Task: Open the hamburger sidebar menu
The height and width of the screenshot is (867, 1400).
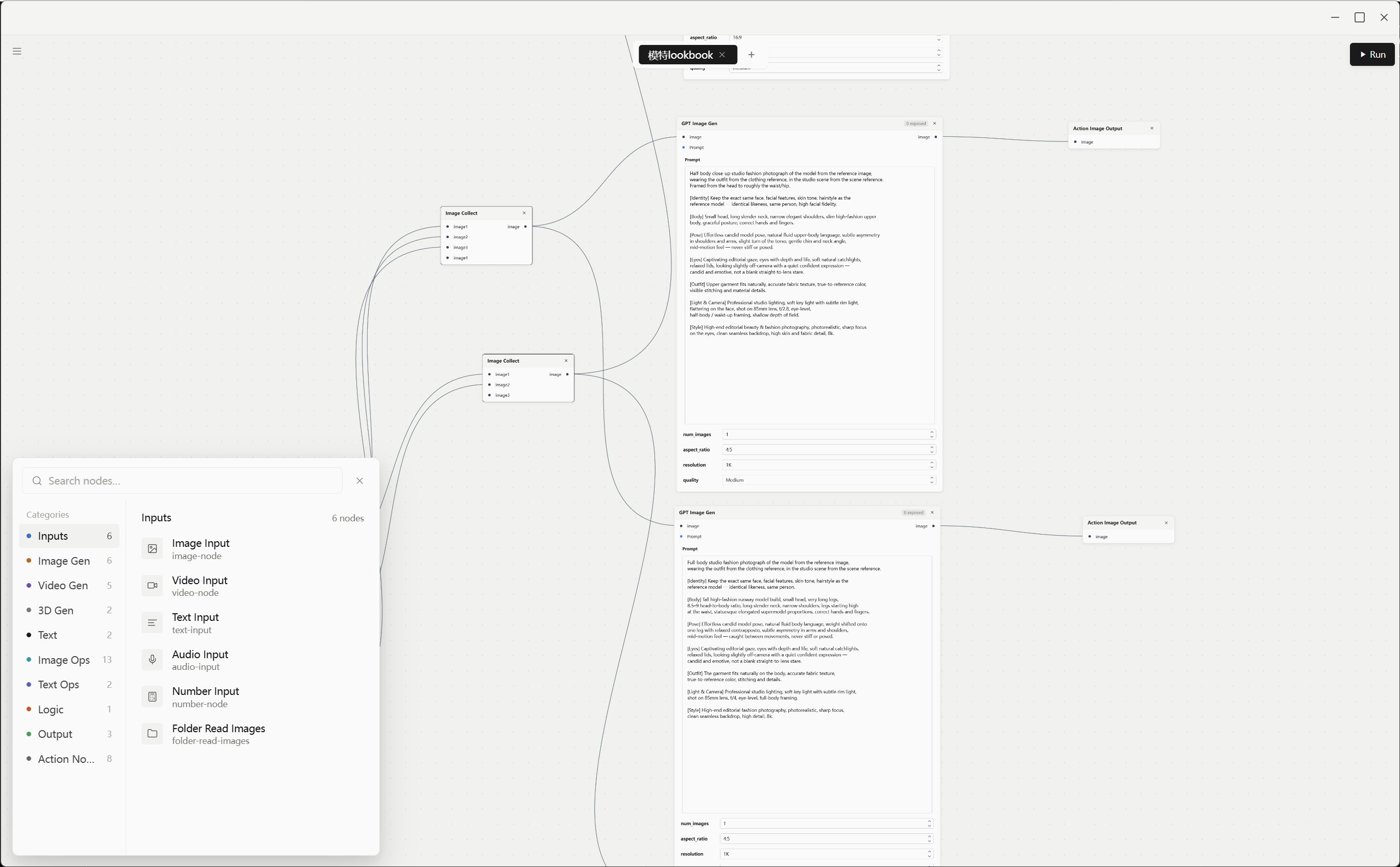Action: tap(17, 51)
